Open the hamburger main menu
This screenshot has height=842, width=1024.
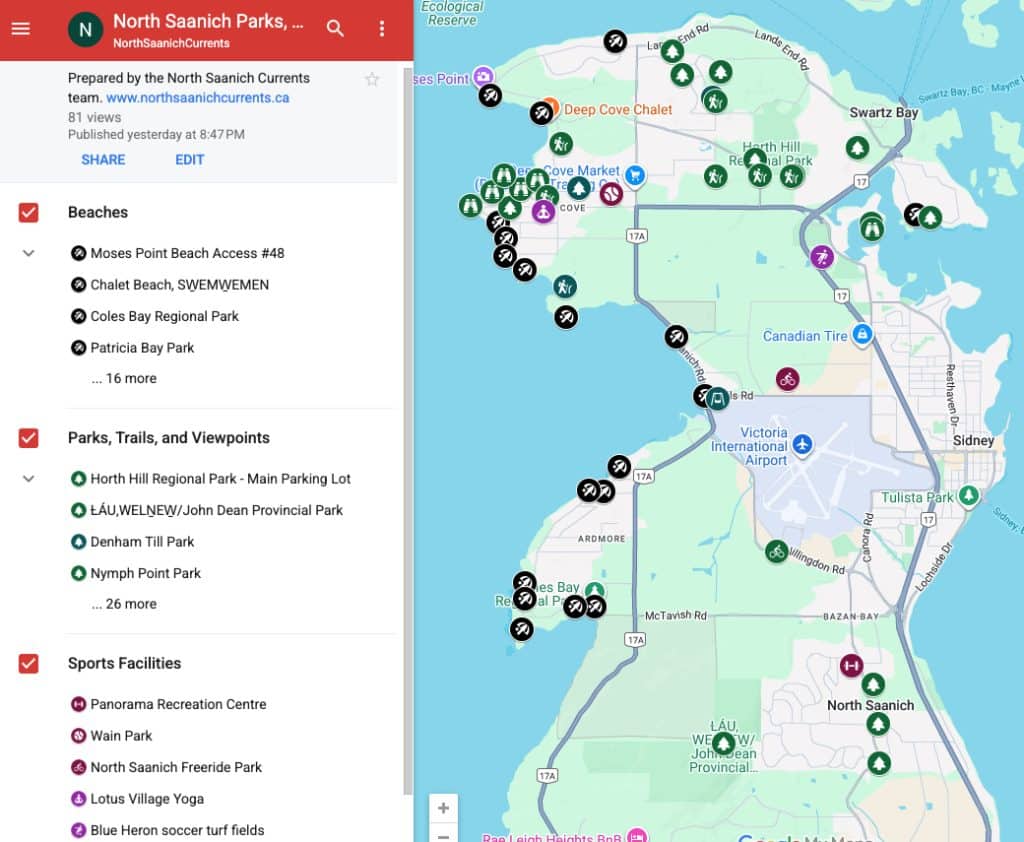pos(21,28)
